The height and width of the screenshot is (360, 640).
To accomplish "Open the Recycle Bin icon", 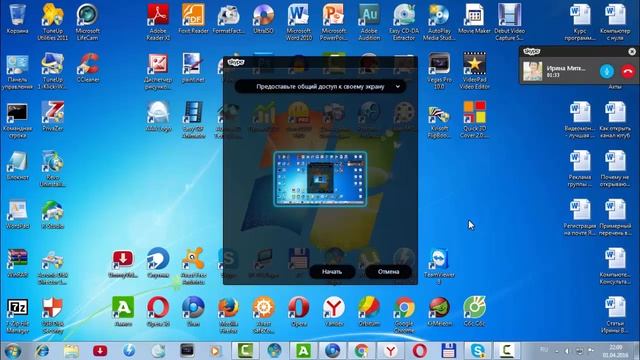I will click(18, 20).
